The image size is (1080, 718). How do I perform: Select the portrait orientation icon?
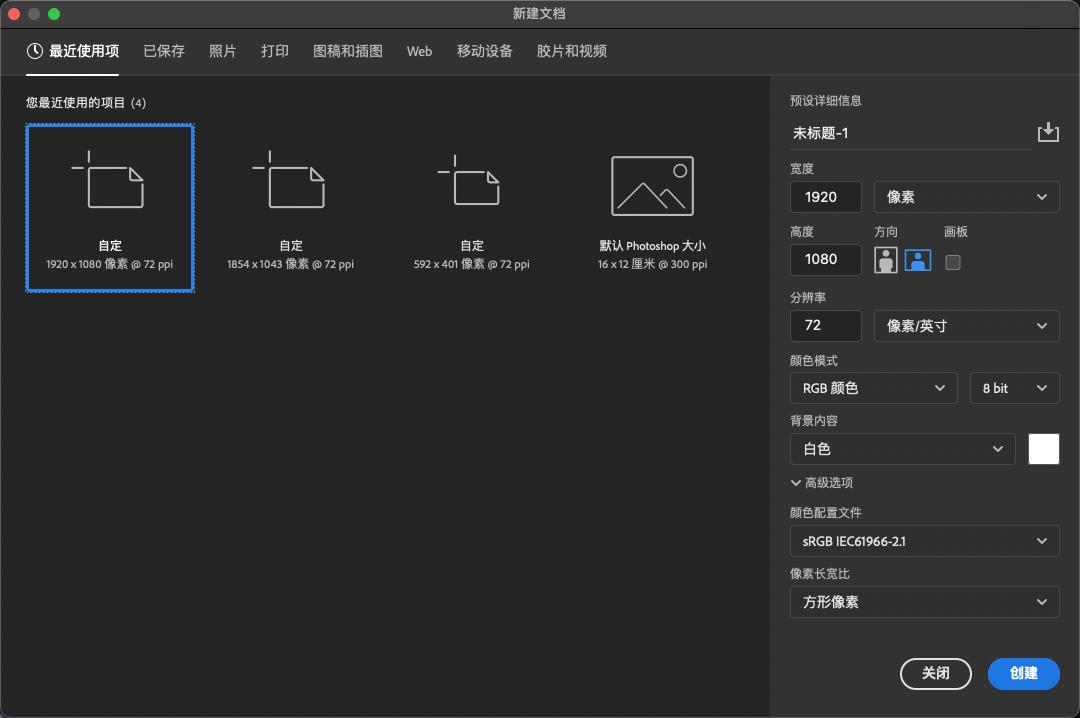tap(887, 259)
